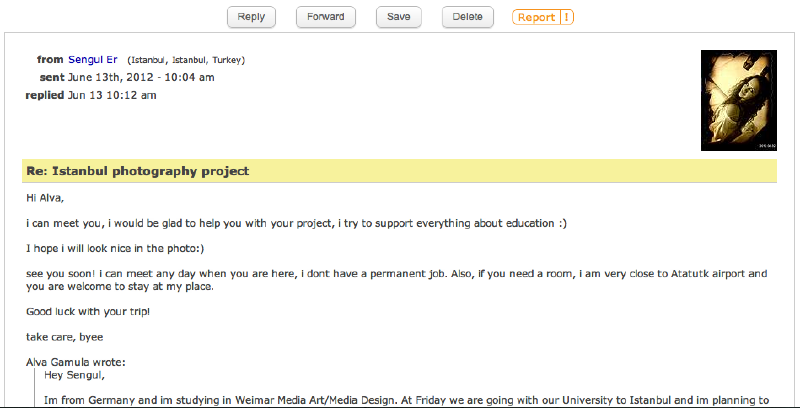Screen dimensions: 800x408
Task: Click the greeting line Hi Alva
Action: (45, 198)
